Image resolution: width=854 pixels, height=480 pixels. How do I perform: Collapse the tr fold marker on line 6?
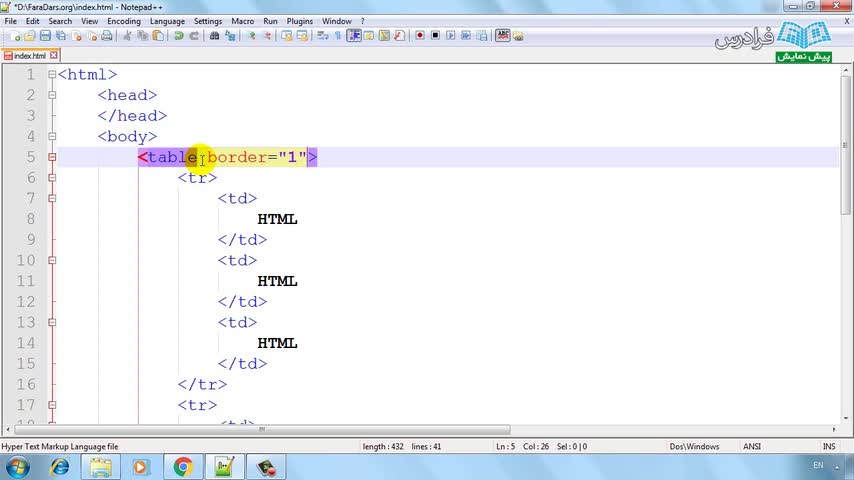[52, 178]
